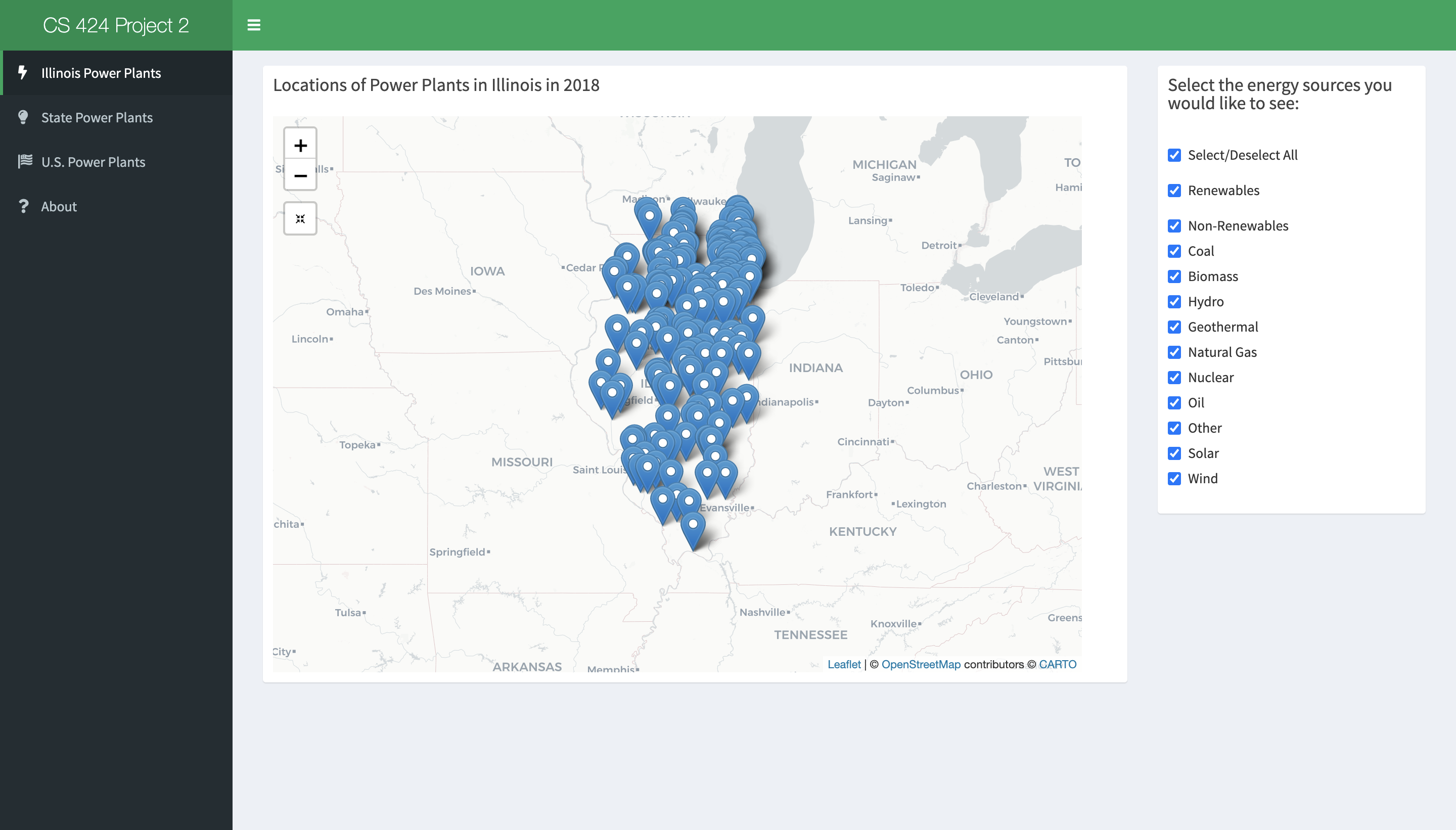Open the CARTO attribution link
The width and height of the screenshot is (1456, 830).
pos(1058,664)
